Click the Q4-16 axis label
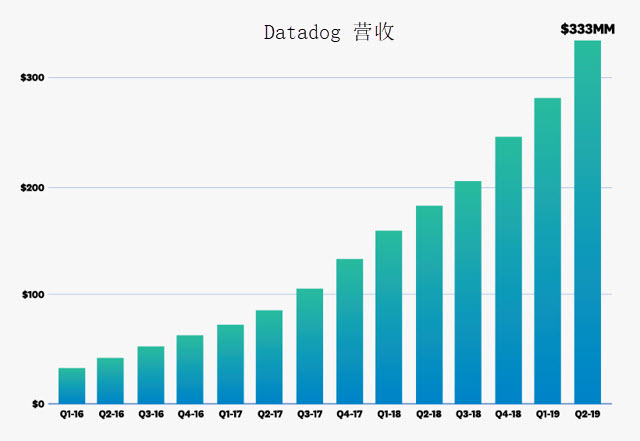Viewport: 640px width, 441px height. pyautogui.click(x=191, y=414)
